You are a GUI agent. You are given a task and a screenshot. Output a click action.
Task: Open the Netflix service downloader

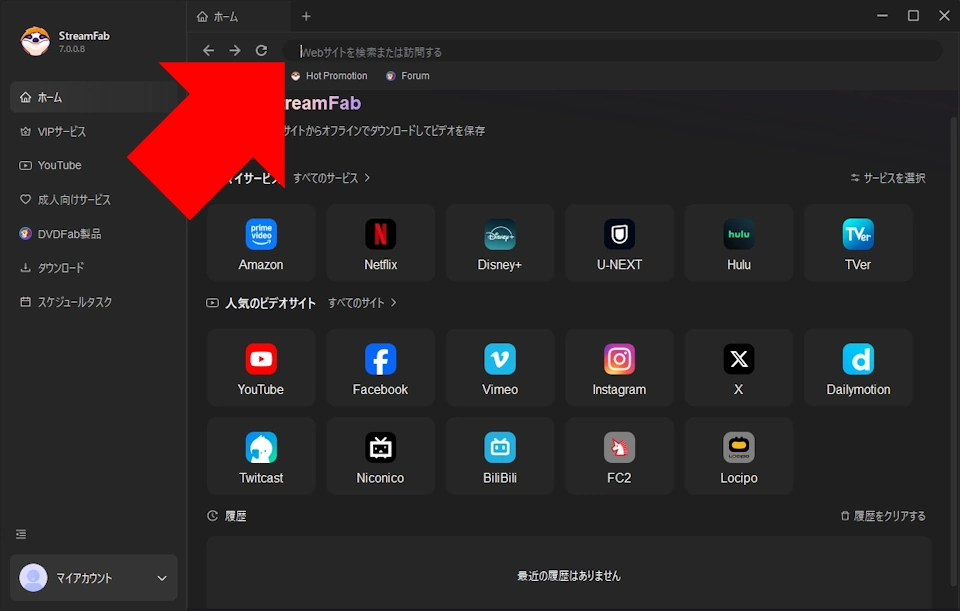(x=380, y=243)
